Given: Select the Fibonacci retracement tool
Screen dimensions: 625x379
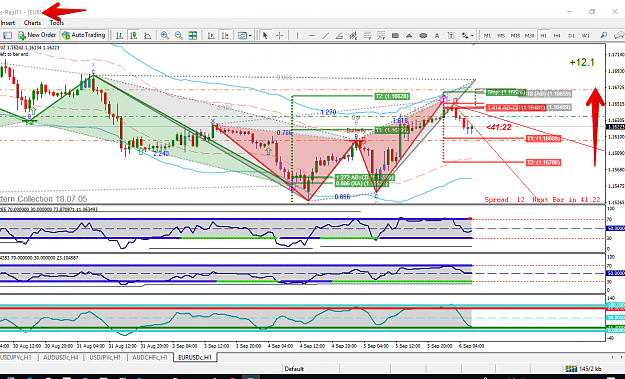Looking at the screenshot, I should 367,35.
